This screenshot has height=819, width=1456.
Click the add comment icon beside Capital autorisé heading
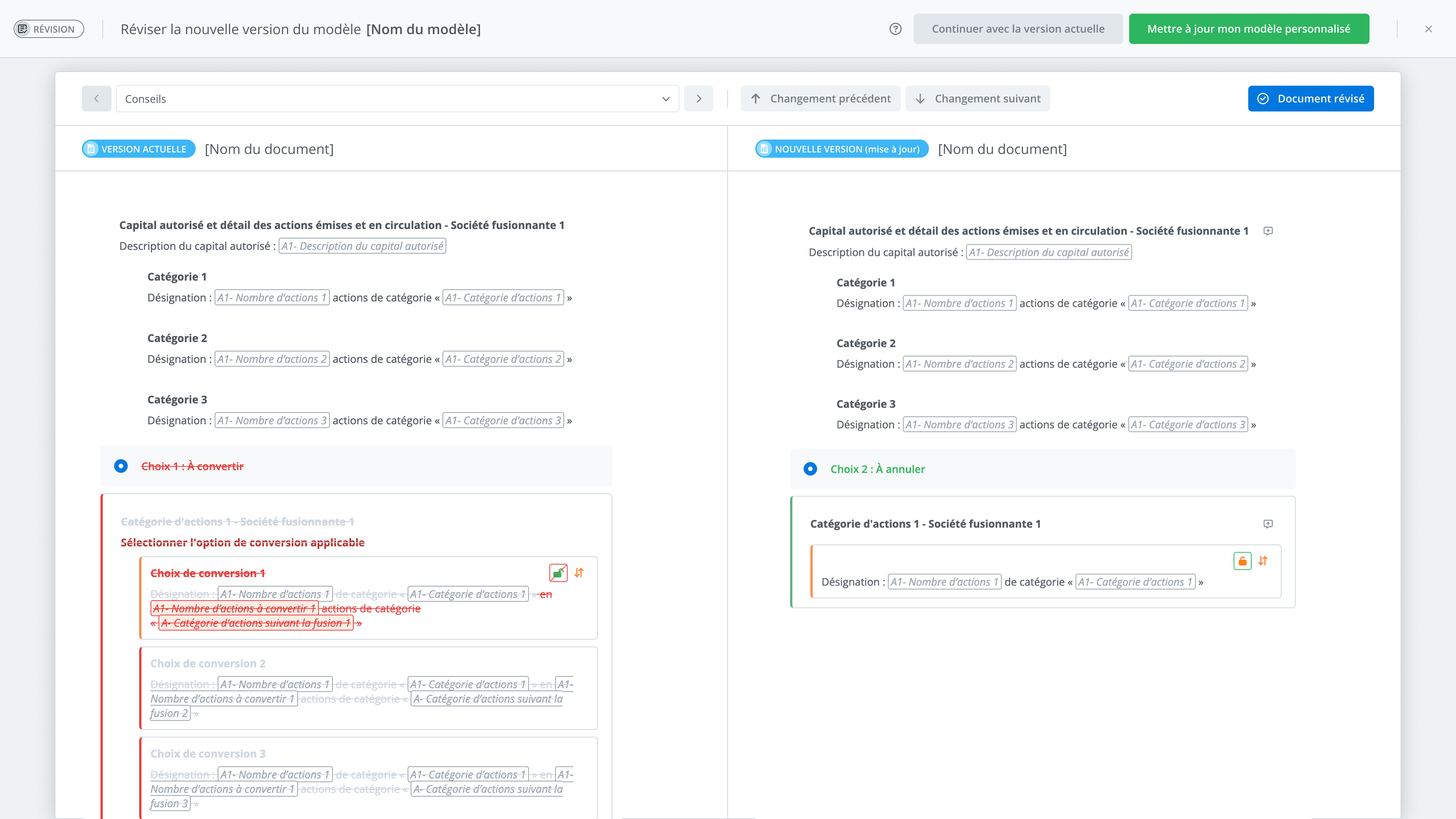(1268, 231)
